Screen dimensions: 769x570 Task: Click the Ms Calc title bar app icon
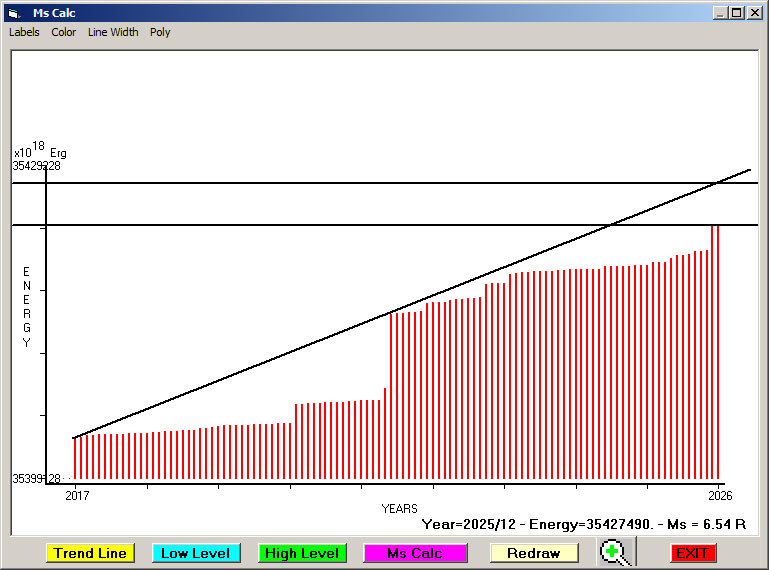coord(13,13)
